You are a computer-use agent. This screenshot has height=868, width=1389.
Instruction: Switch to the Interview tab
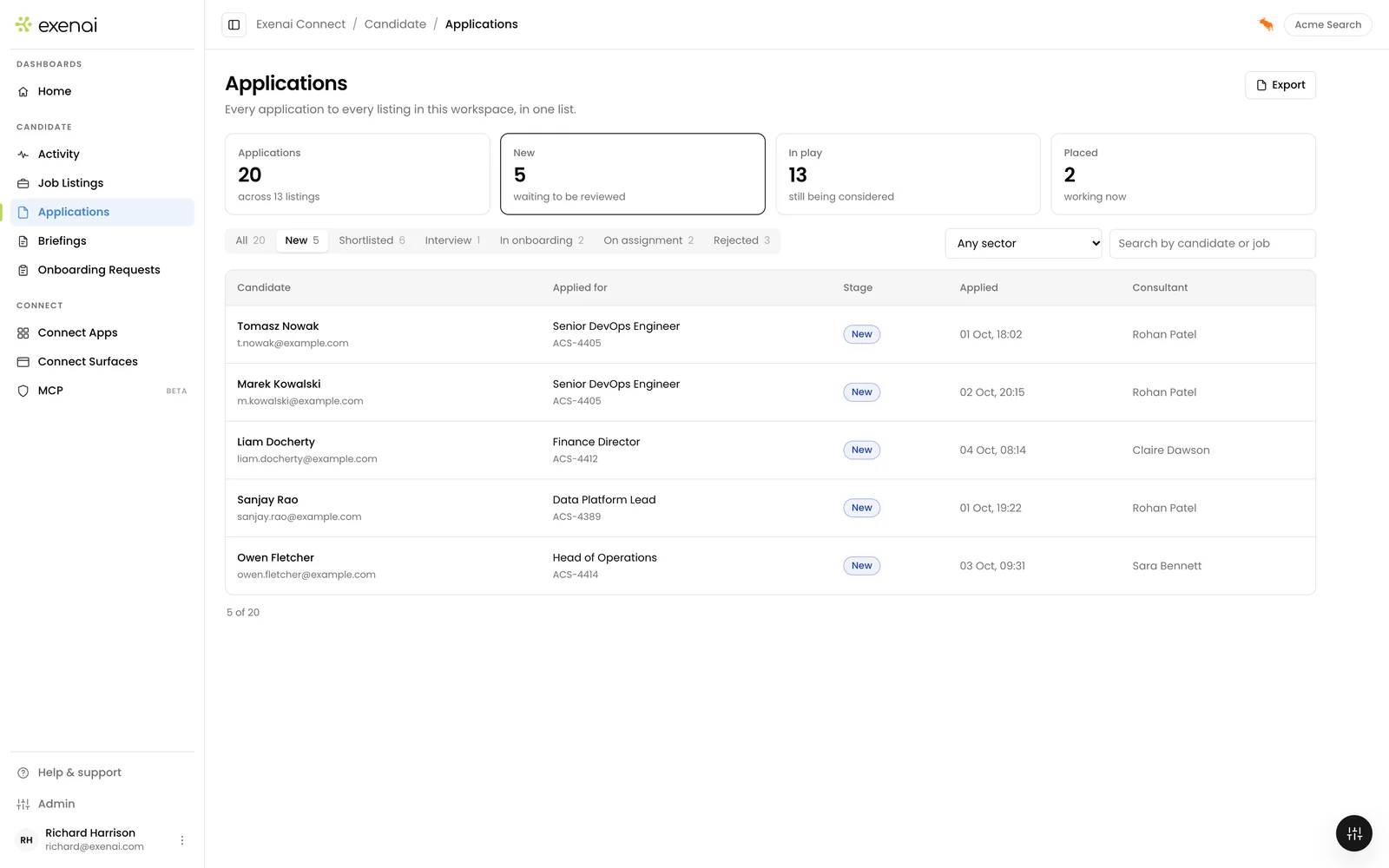452,240
